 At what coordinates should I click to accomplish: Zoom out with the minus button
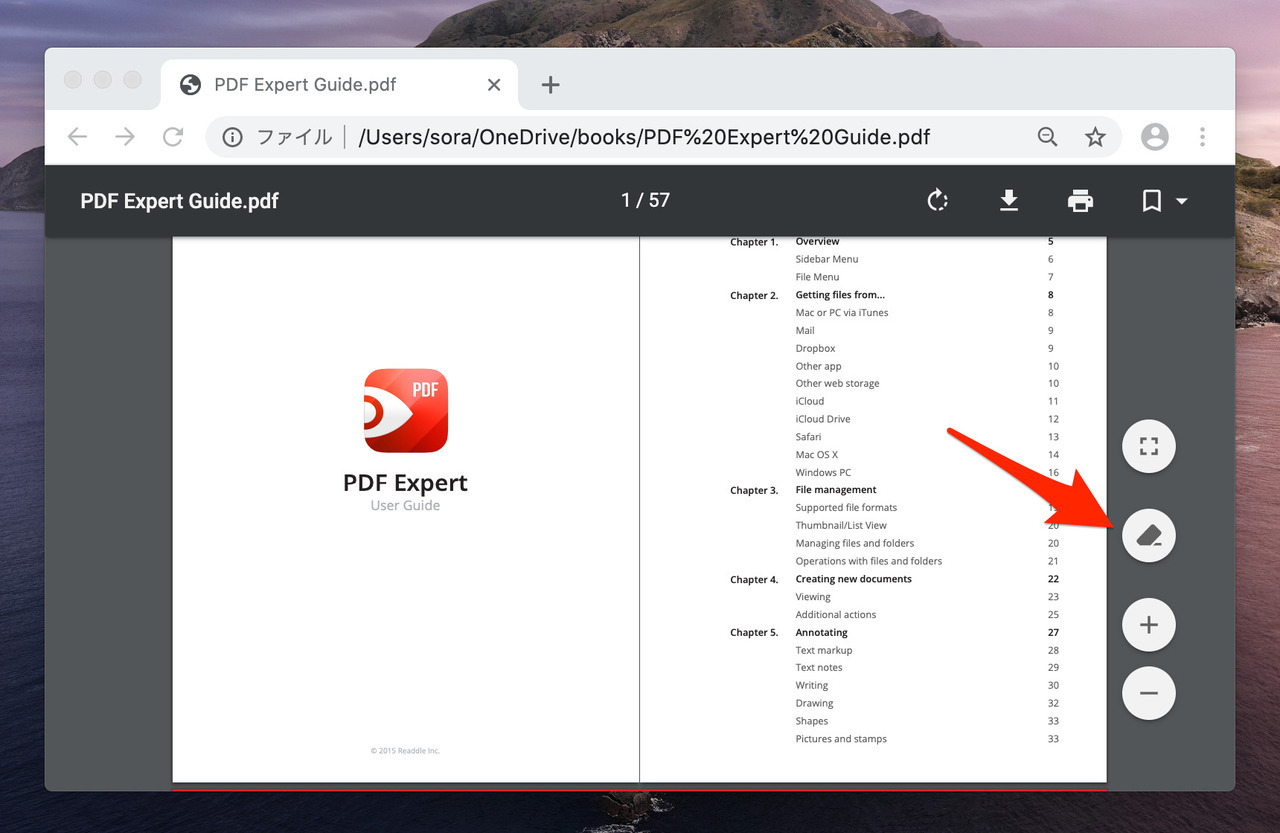coord(1149,693)
